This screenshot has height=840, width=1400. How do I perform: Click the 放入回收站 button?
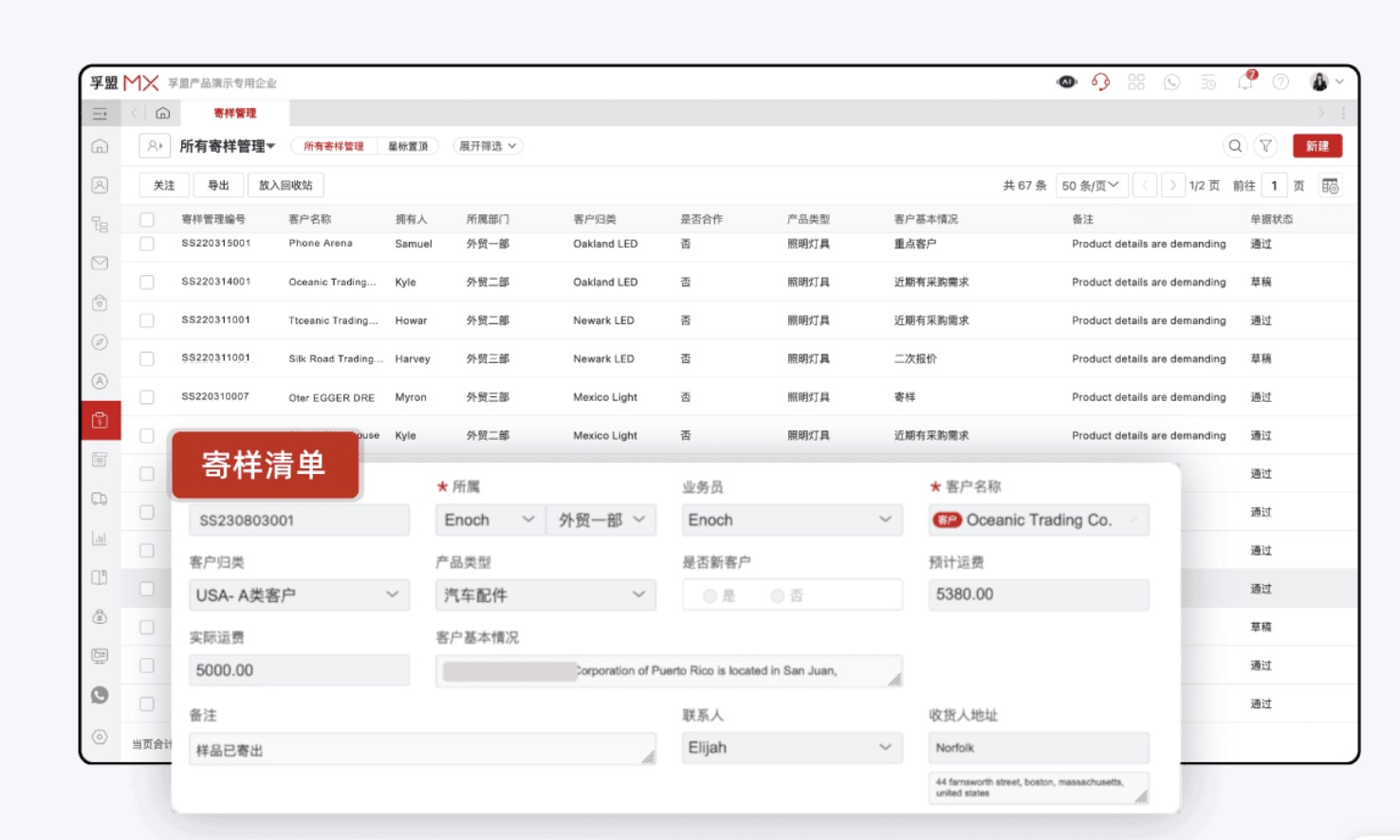(284, 185)
